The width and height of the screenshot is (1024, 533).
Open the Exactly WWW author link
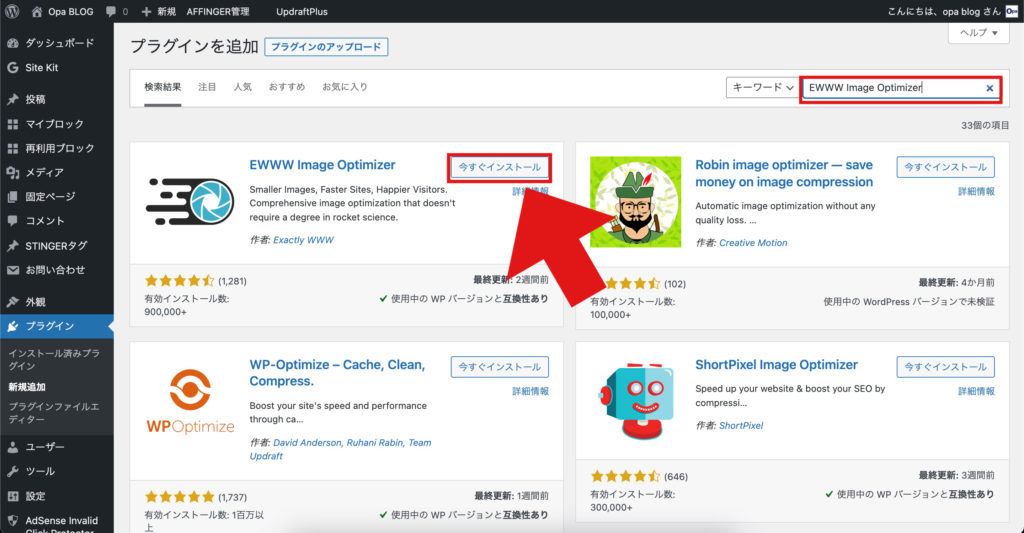(x=304, y=241)
